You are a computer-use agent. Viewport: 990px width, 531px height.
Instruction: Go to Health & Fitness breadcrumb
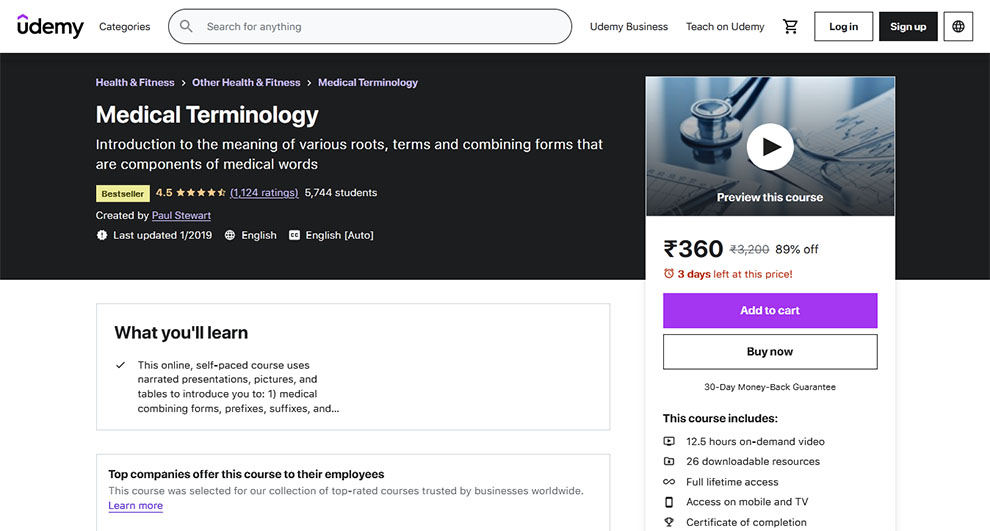(135, 83)
